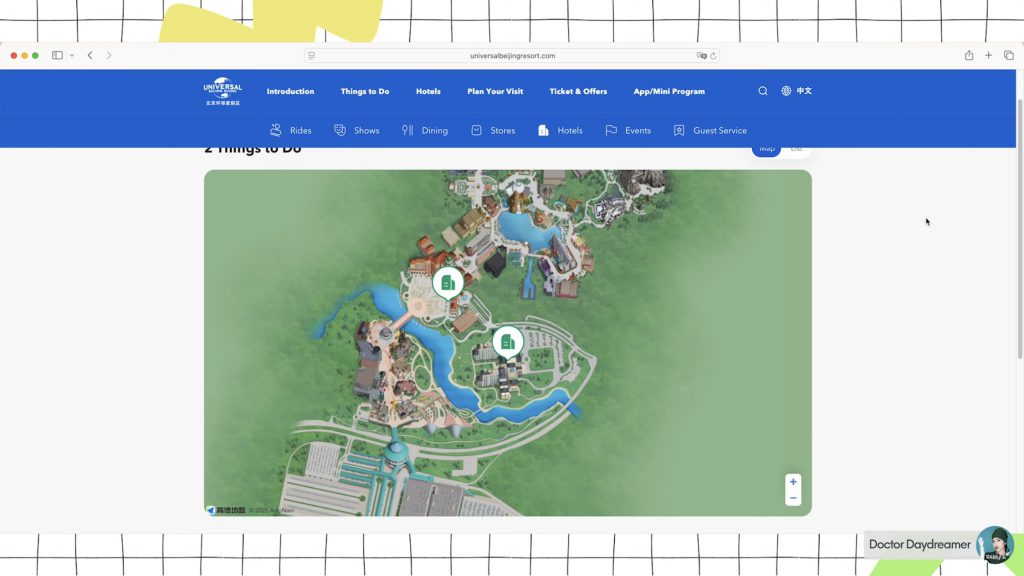Open the Plan Your Visit menu

[495, 91]
